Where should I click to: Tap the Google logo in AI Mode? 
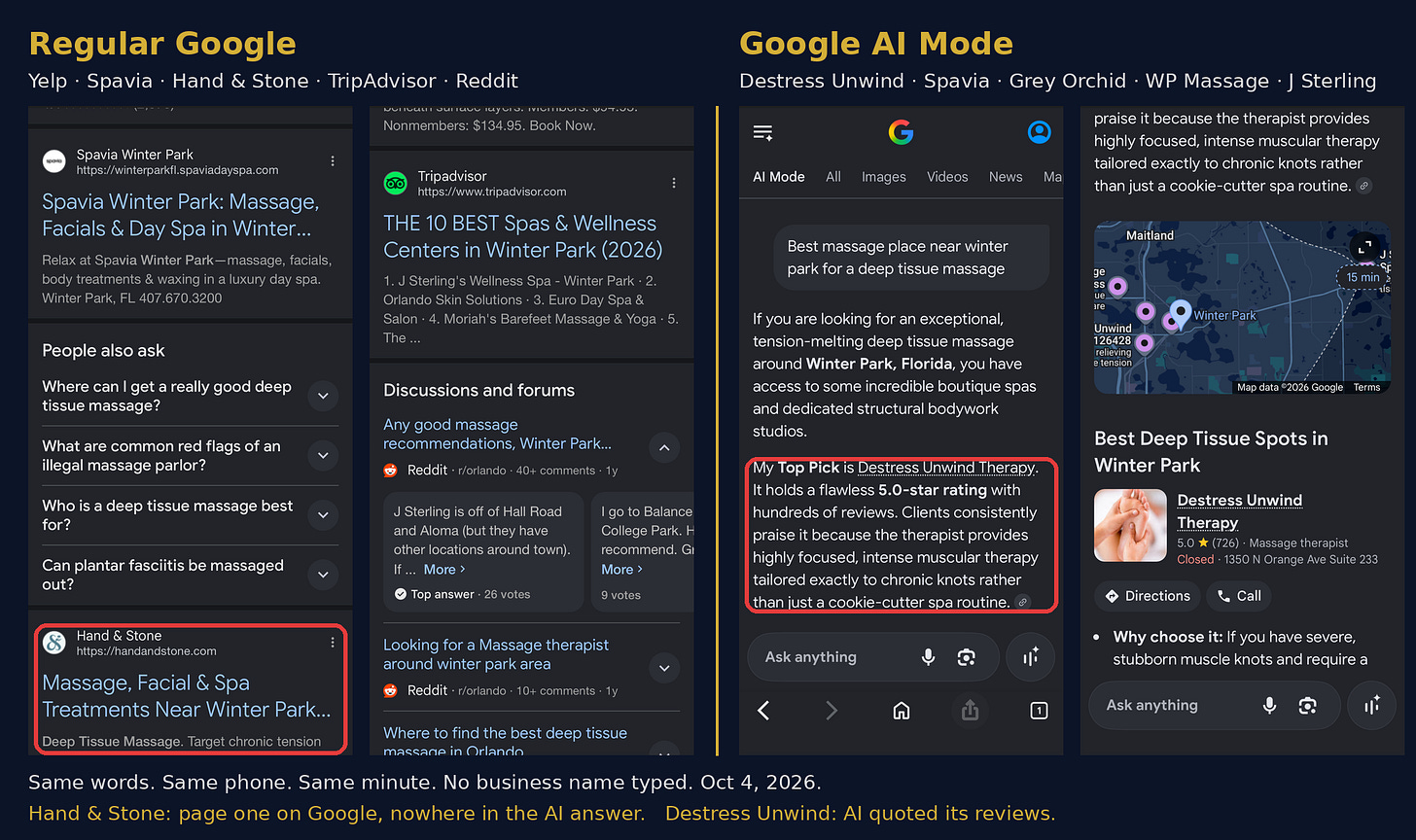tap(901, 132)
